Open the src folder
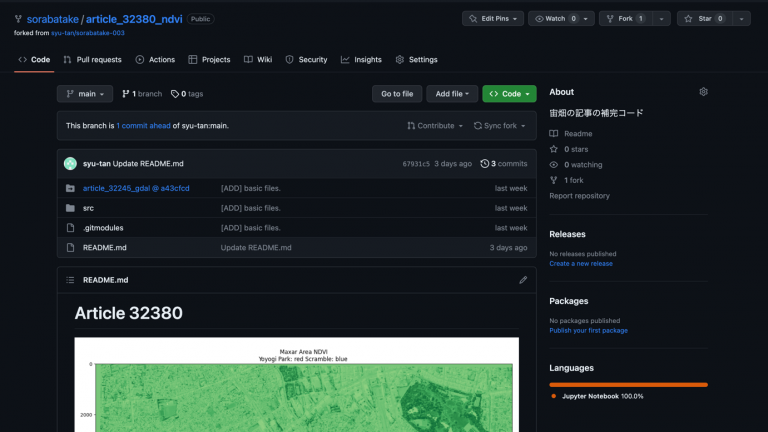Image resolution: width=768 pixels, height=432 pixels. (x=88, y=208)
